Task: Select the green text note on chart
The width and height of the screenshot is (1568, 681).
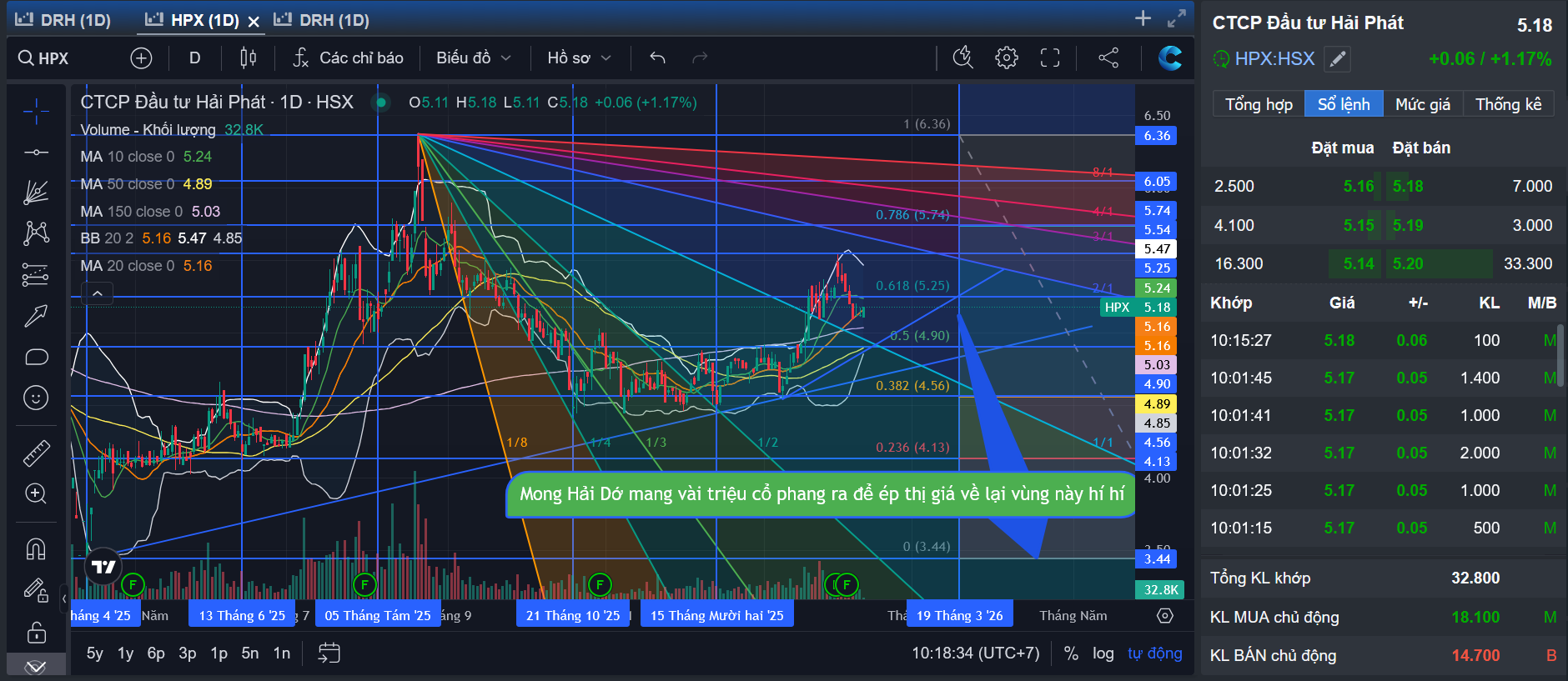Action: (822, 494)
